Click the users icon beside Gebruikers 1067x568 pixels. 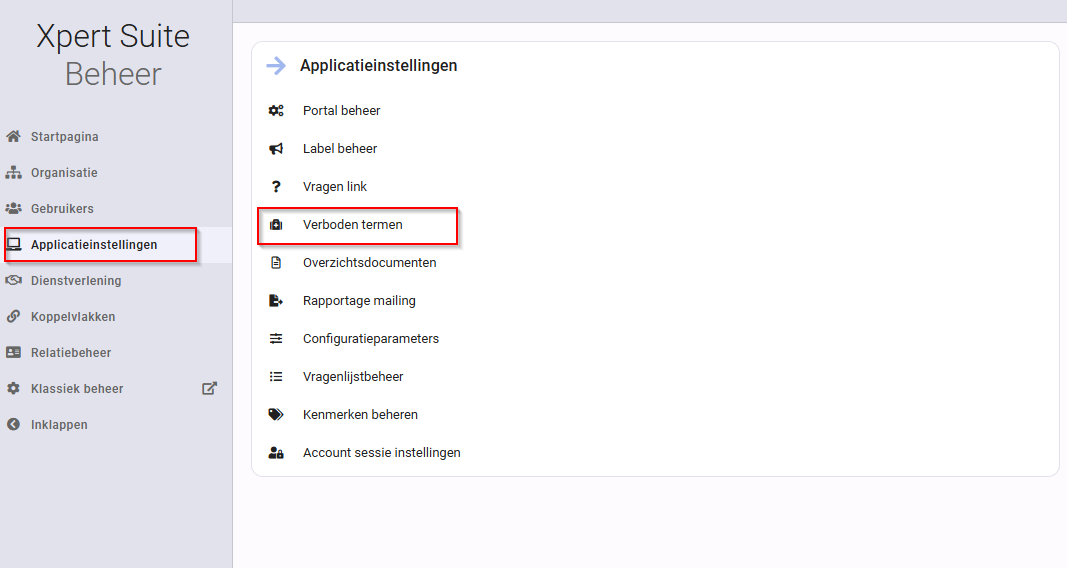coord(14,208)
